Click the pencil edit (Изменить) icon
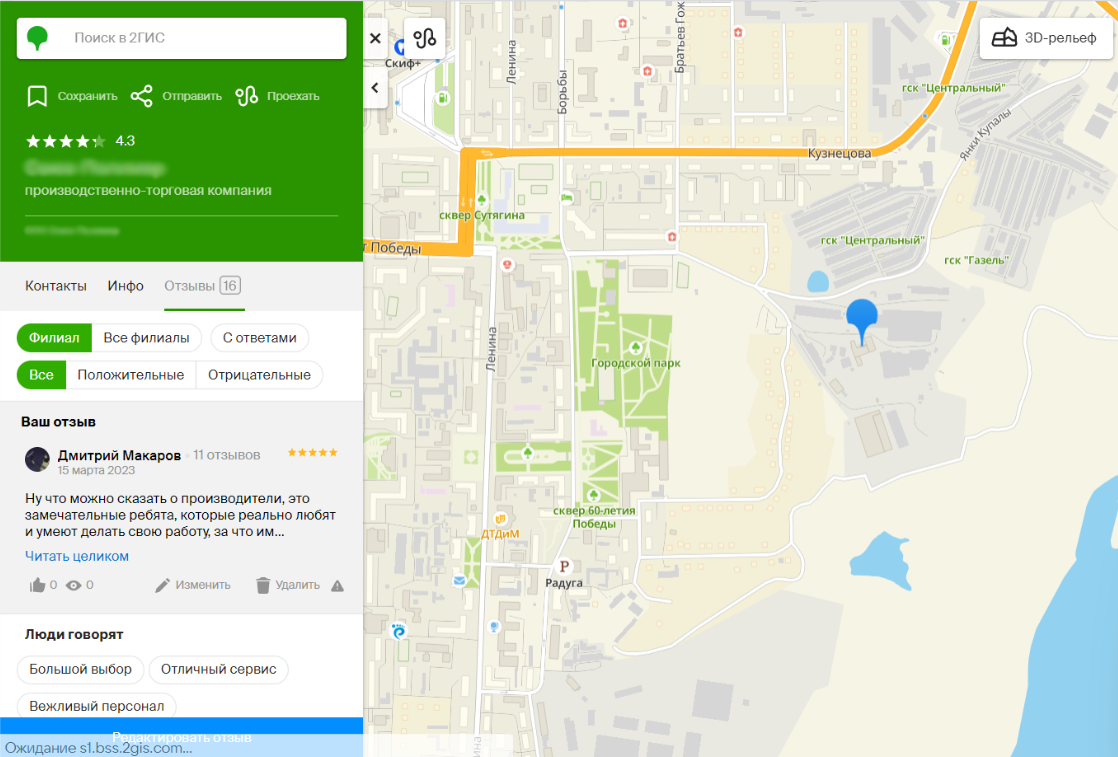This screenshot has height=757, width=1118. coord(163,585)
